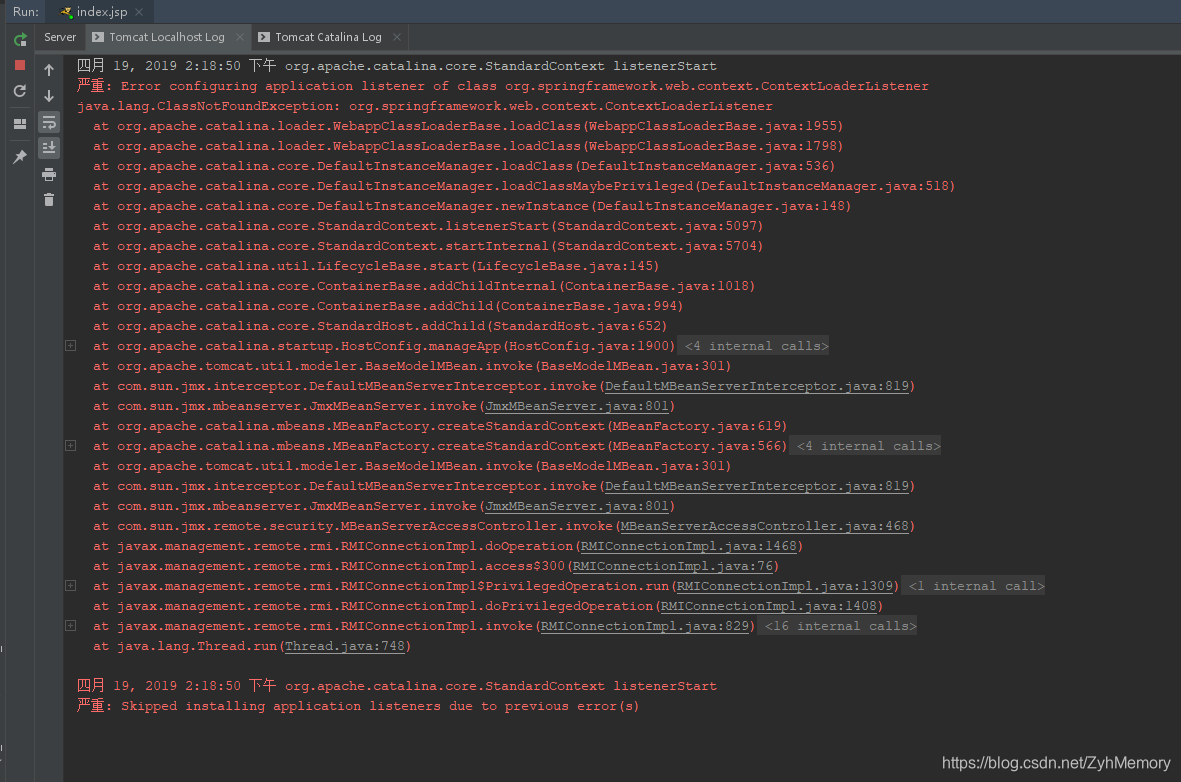Click the Down stack trace arrow

(49, 96)
